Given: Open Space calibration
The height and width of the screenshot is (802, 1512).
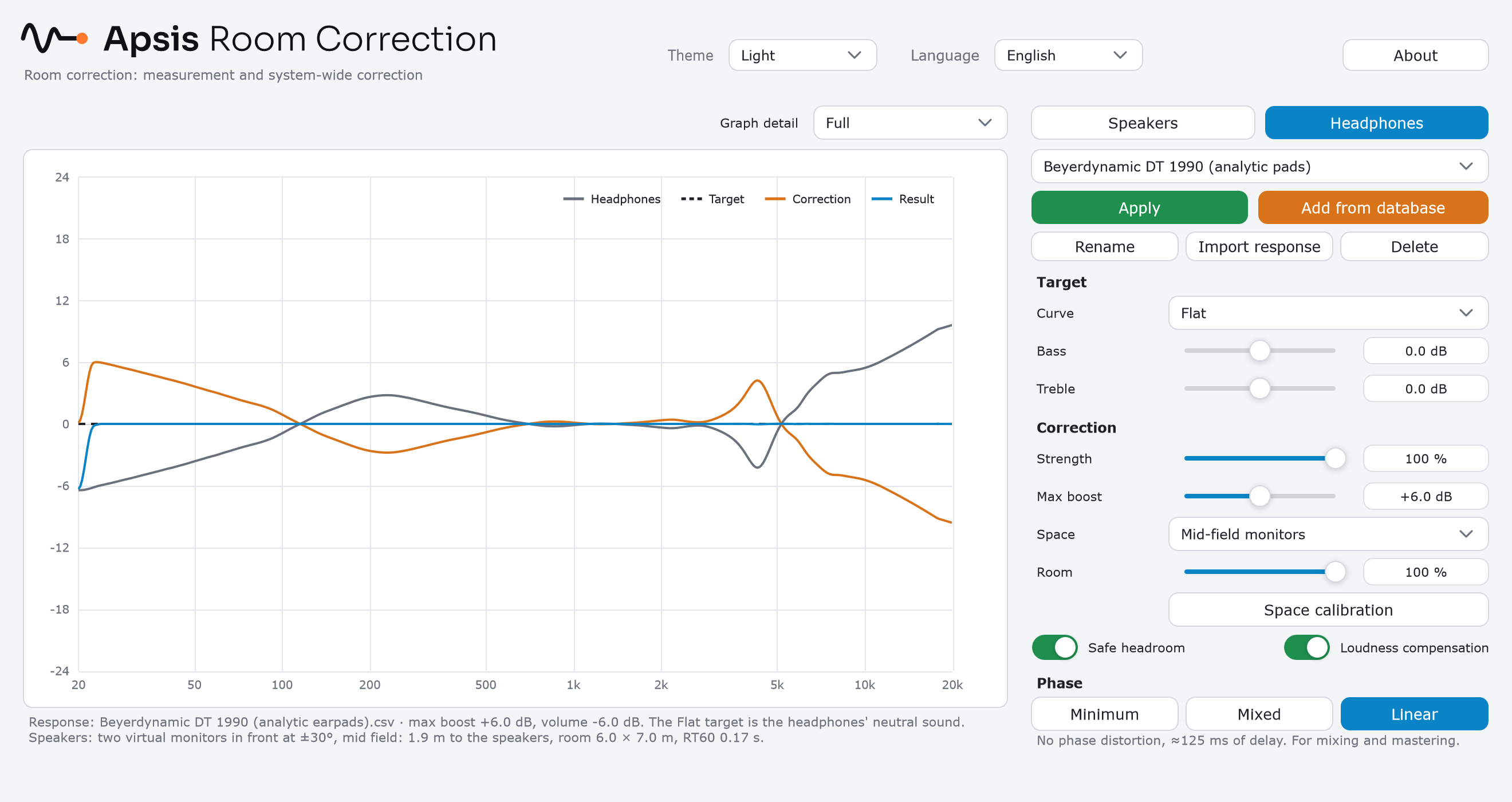Looking at the screenshot, I should [1328, 610].
